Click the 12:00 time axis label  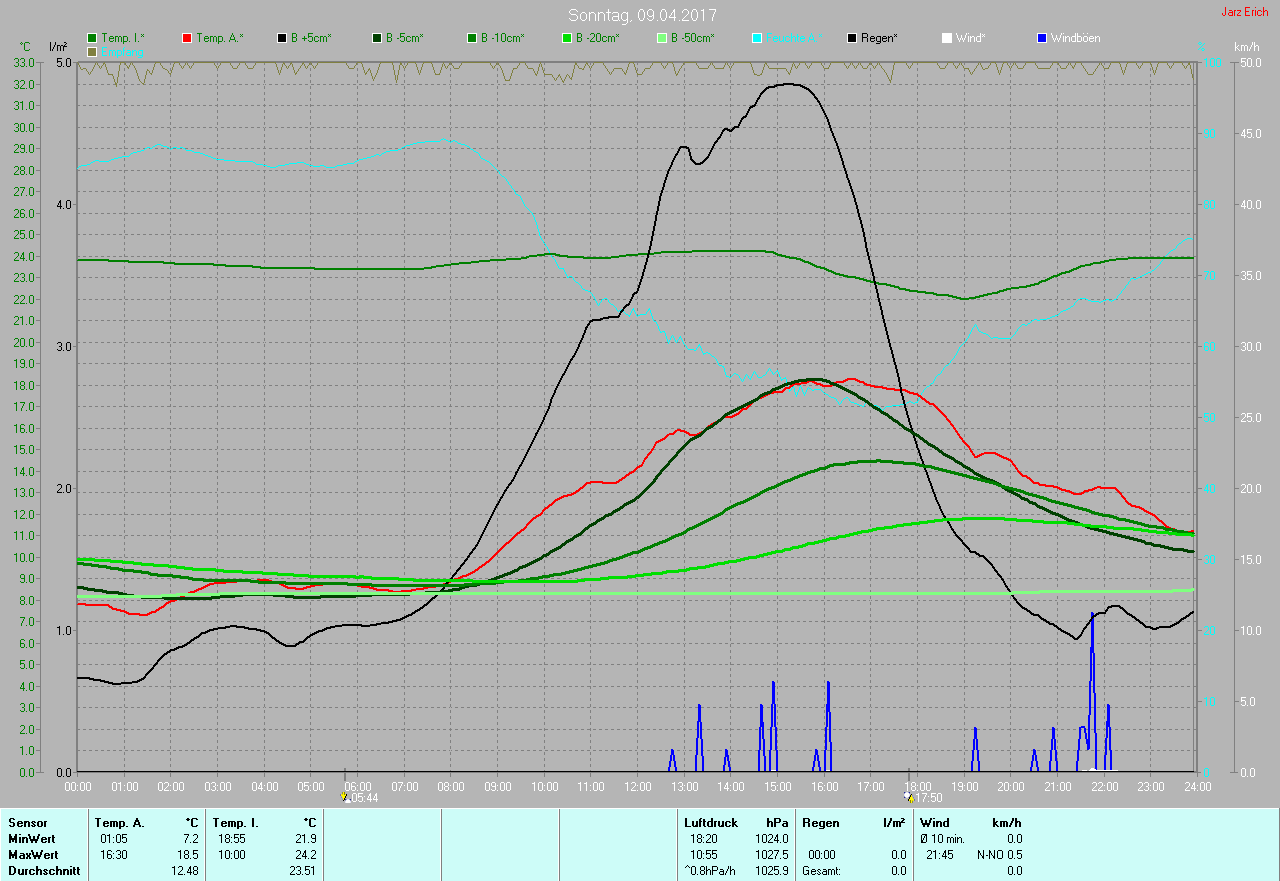(x=638, y=787)
